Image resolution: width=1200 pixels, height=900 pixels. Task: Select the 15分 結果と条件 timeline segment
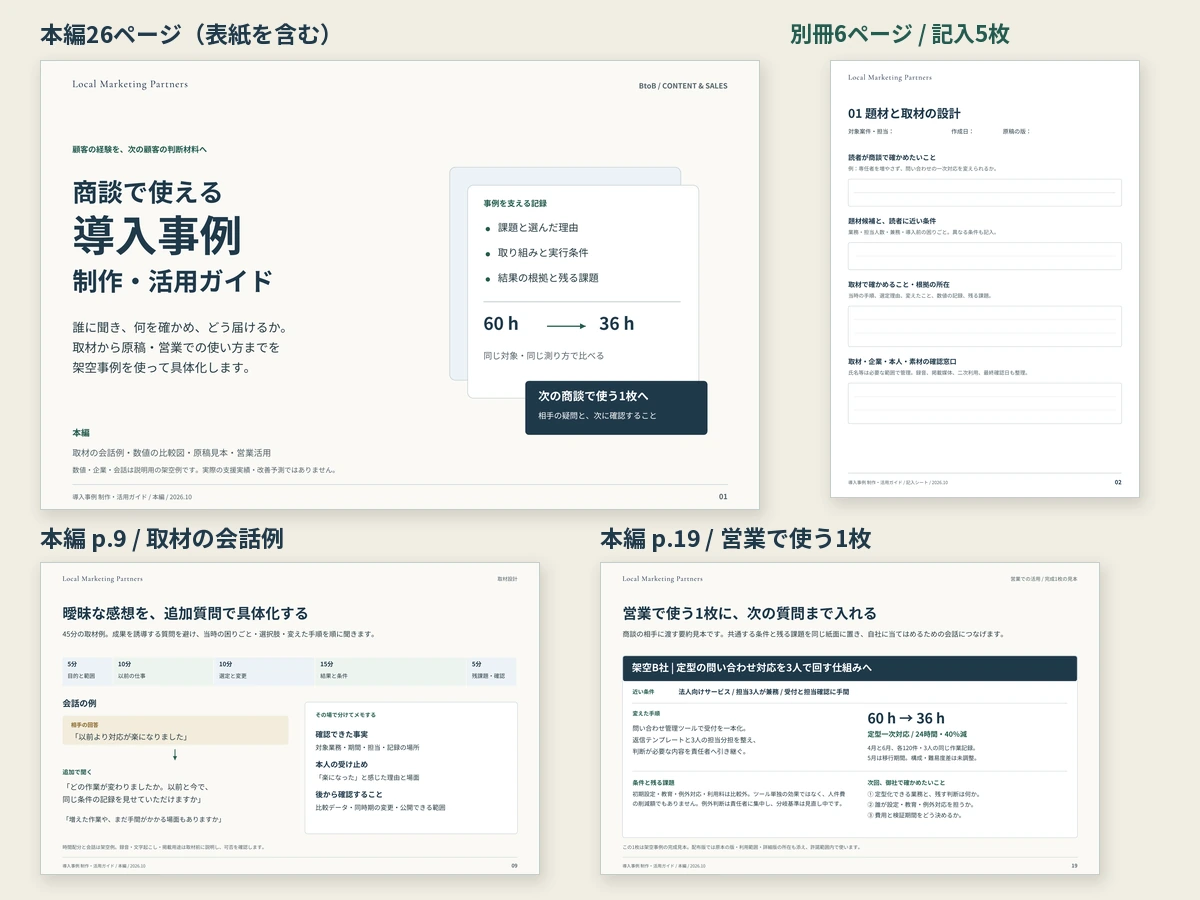pos(393,671)
